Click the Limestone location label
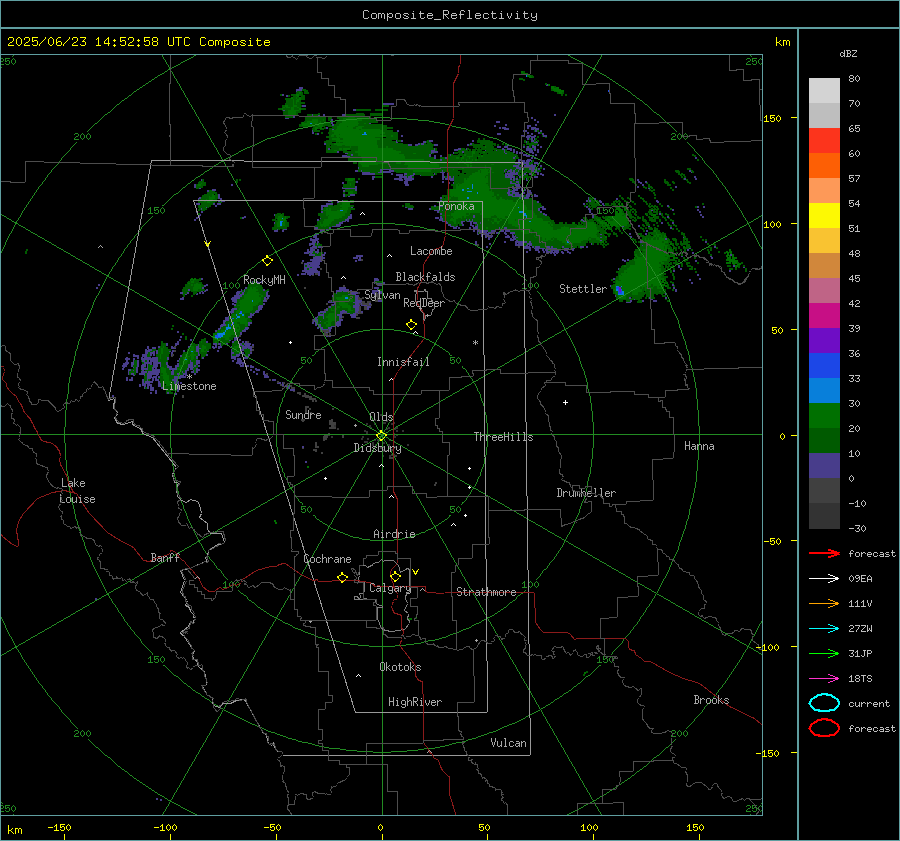 point(189,386)
